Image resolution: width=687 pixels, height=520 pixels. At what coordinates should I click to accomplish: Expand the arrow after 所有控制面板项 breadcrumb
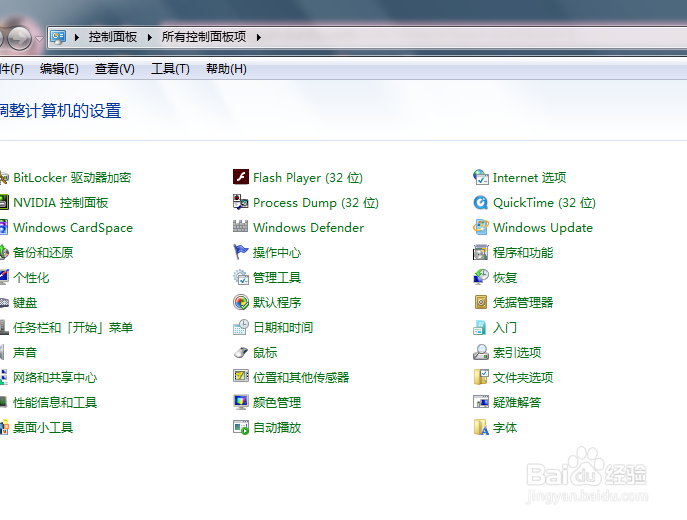click(259, 38)
